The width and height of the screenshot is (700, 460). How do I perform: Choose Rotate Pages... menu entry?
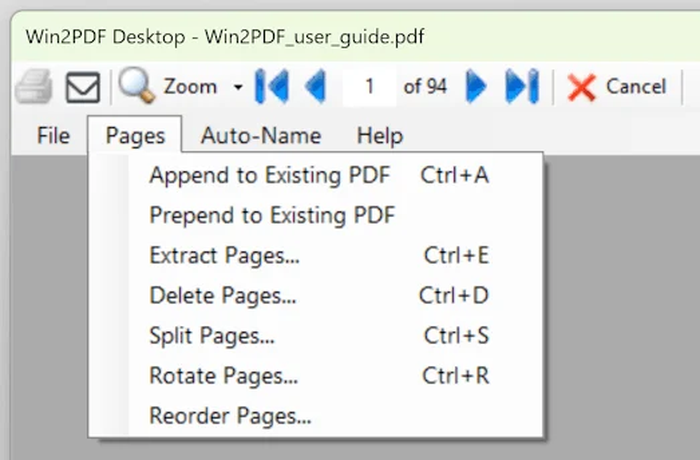(316, 376)
